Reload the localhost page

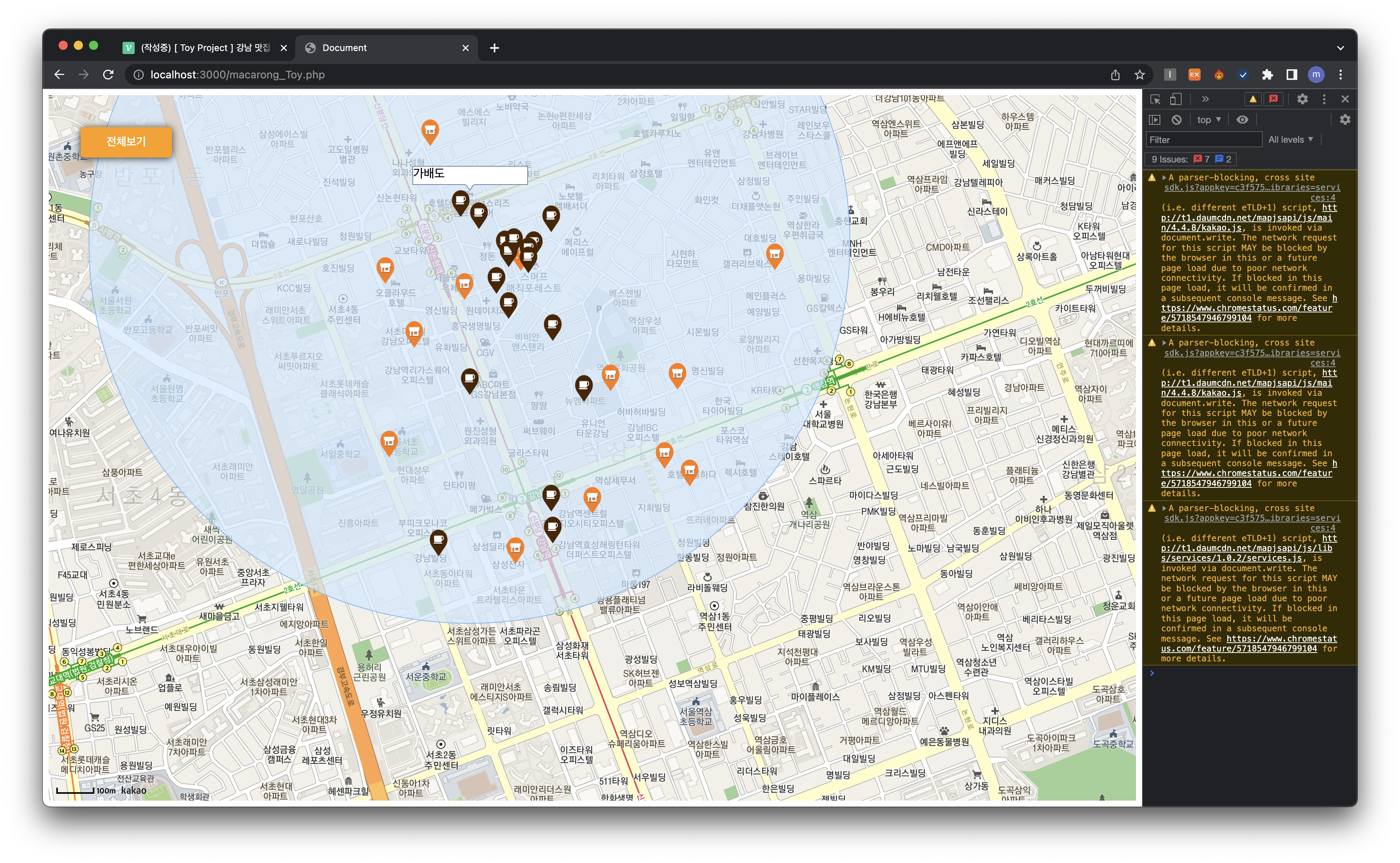pyautogui.click(x=108, y=75)
